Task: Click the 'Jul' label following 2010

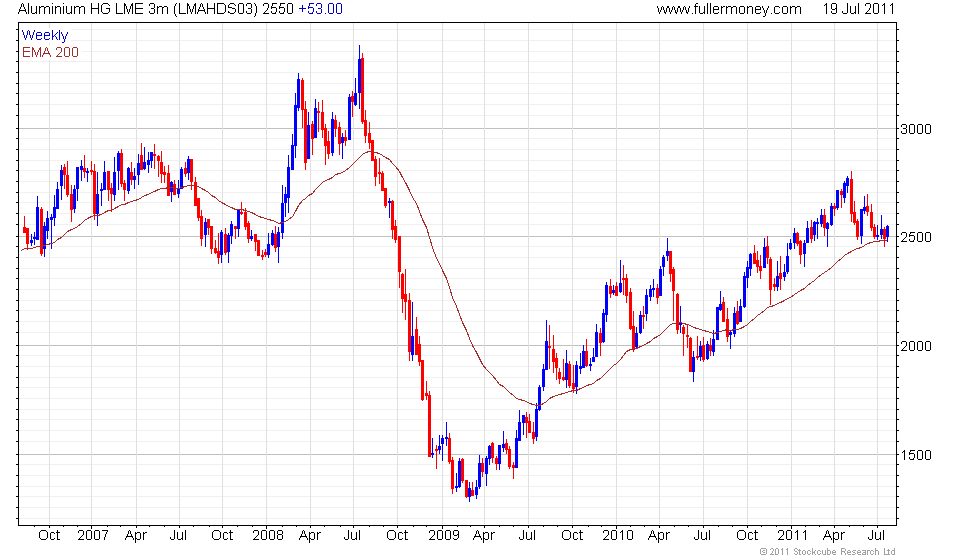Action: [x=702, y=536]
